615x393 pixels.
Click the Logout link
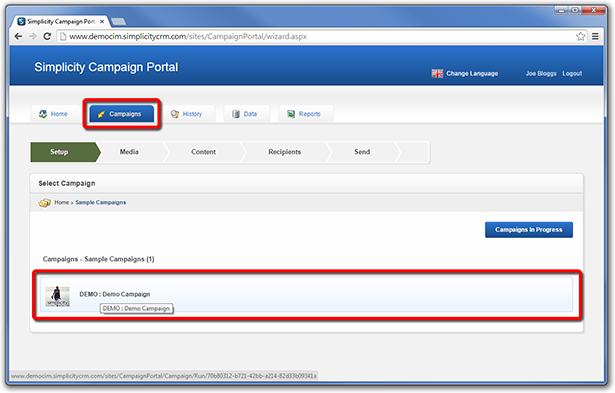tap(572, 73)
